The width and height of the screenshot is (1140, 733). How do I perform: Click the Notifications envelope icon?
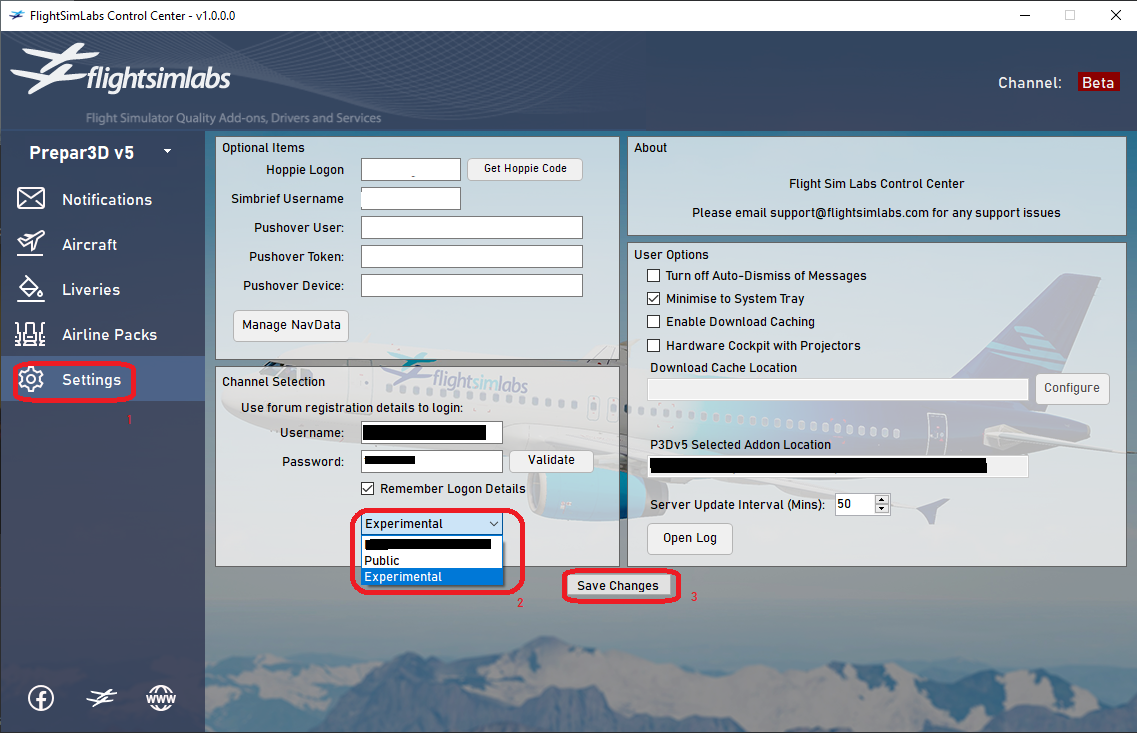[x=31, y=199]
